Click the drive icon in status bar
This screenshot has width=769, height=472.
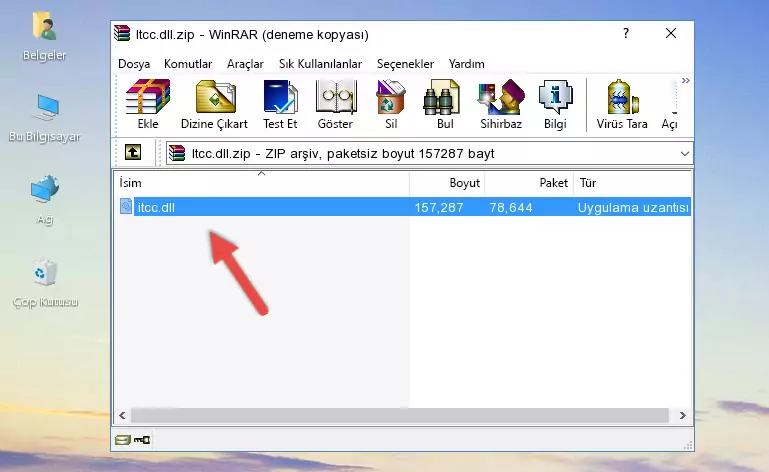tap(123, 440)
